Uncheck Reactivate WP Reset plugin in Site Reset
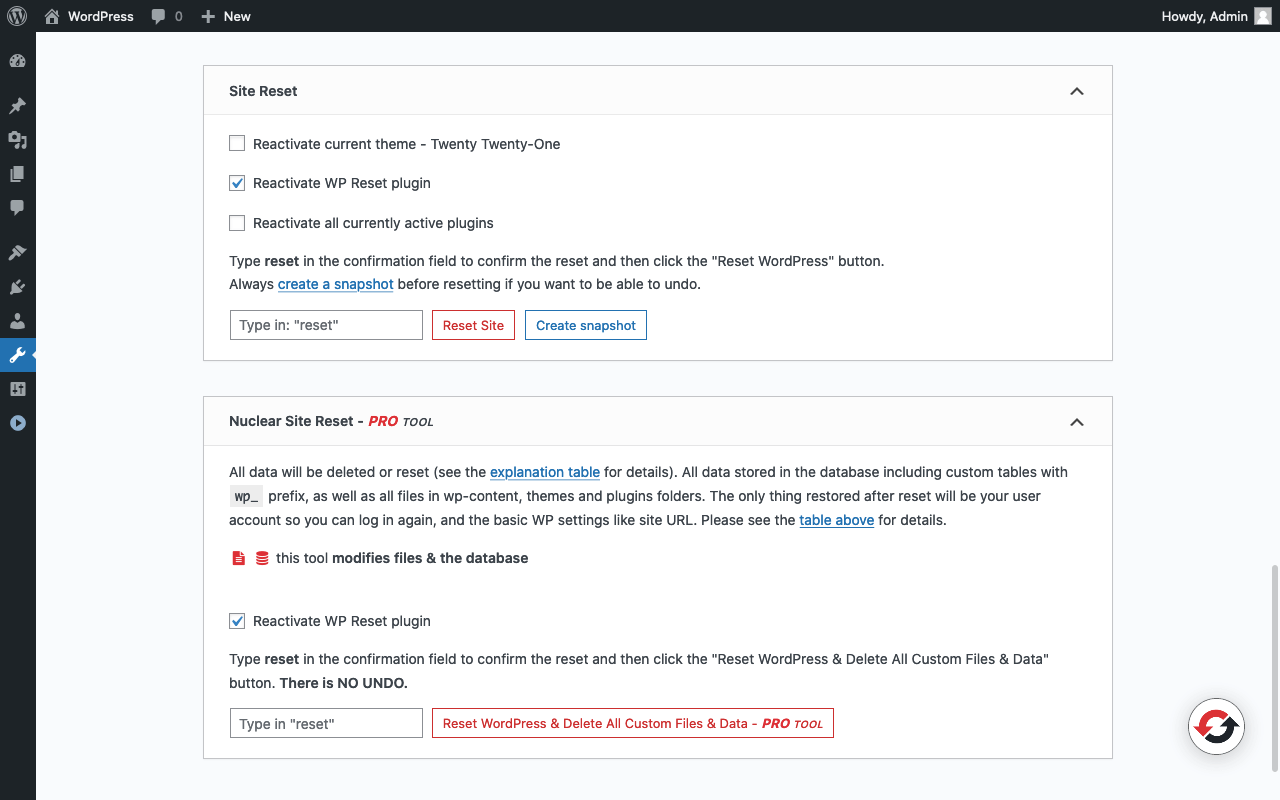 237,183
